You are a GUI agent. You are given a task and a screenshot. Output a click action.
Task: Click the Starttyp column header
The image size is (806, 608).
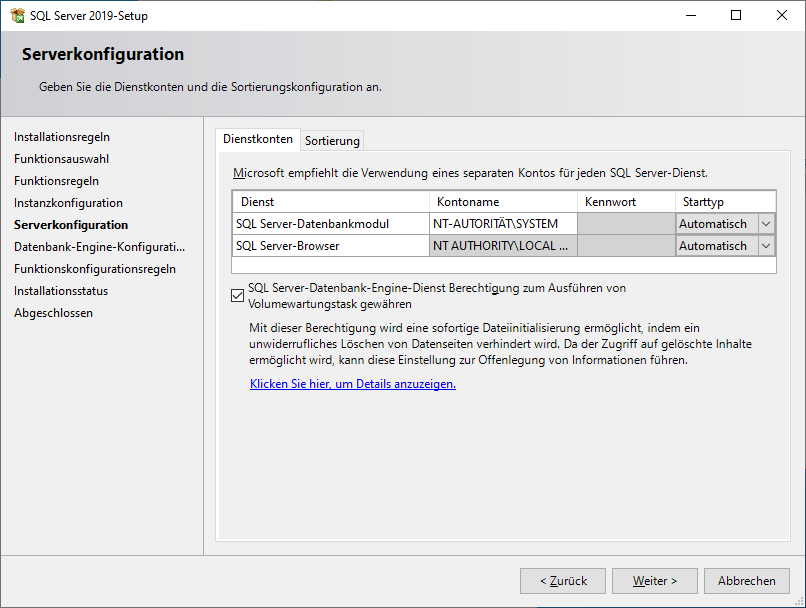point(725,202)
